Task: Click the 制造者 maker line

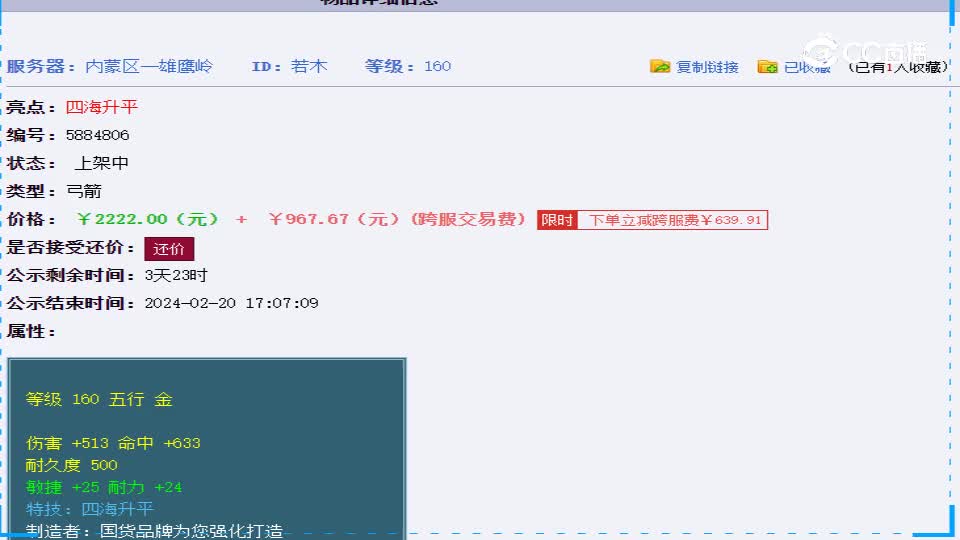Action: [154, 530]
